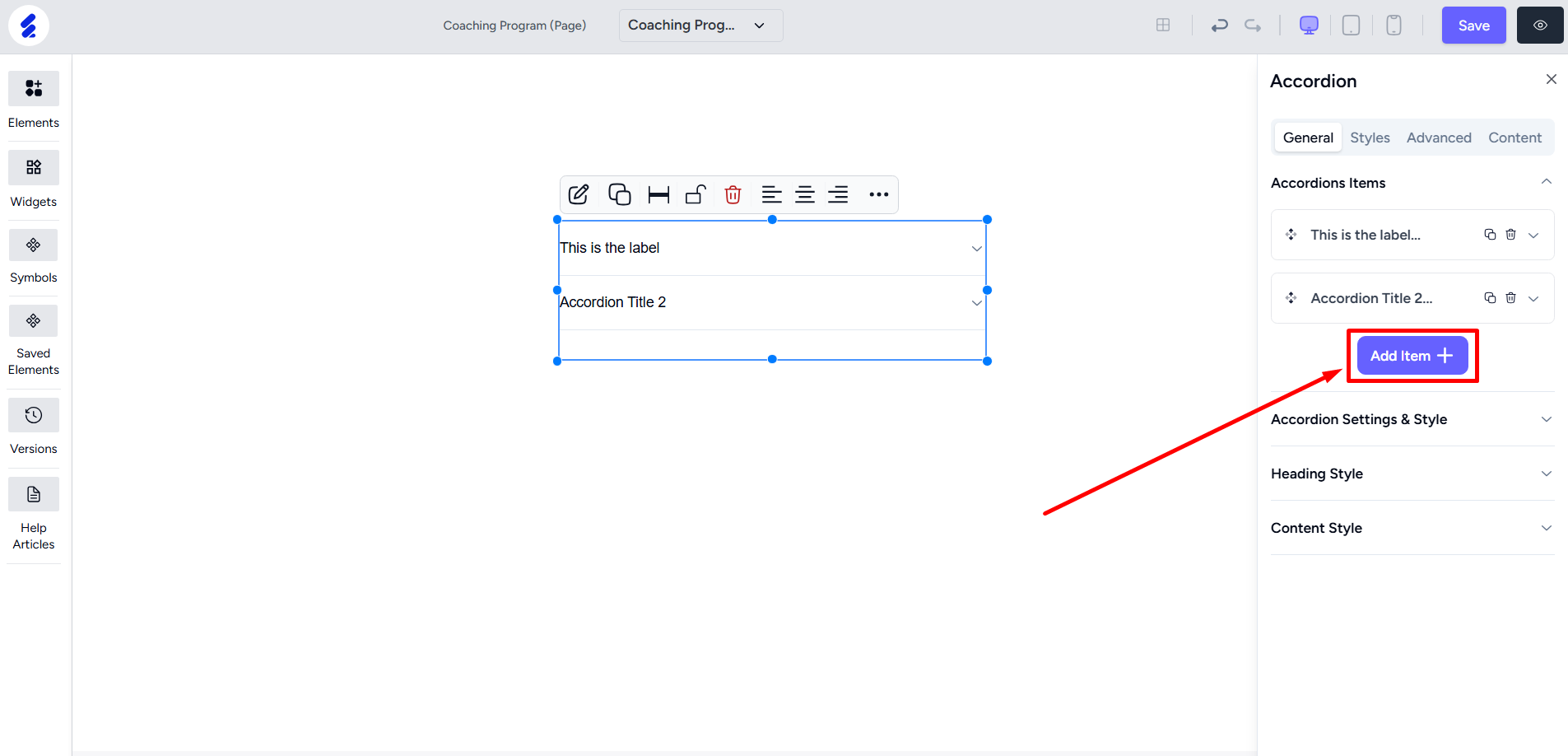
Task: Delete the 'This is the label' item
Action: pos(1510,235)
